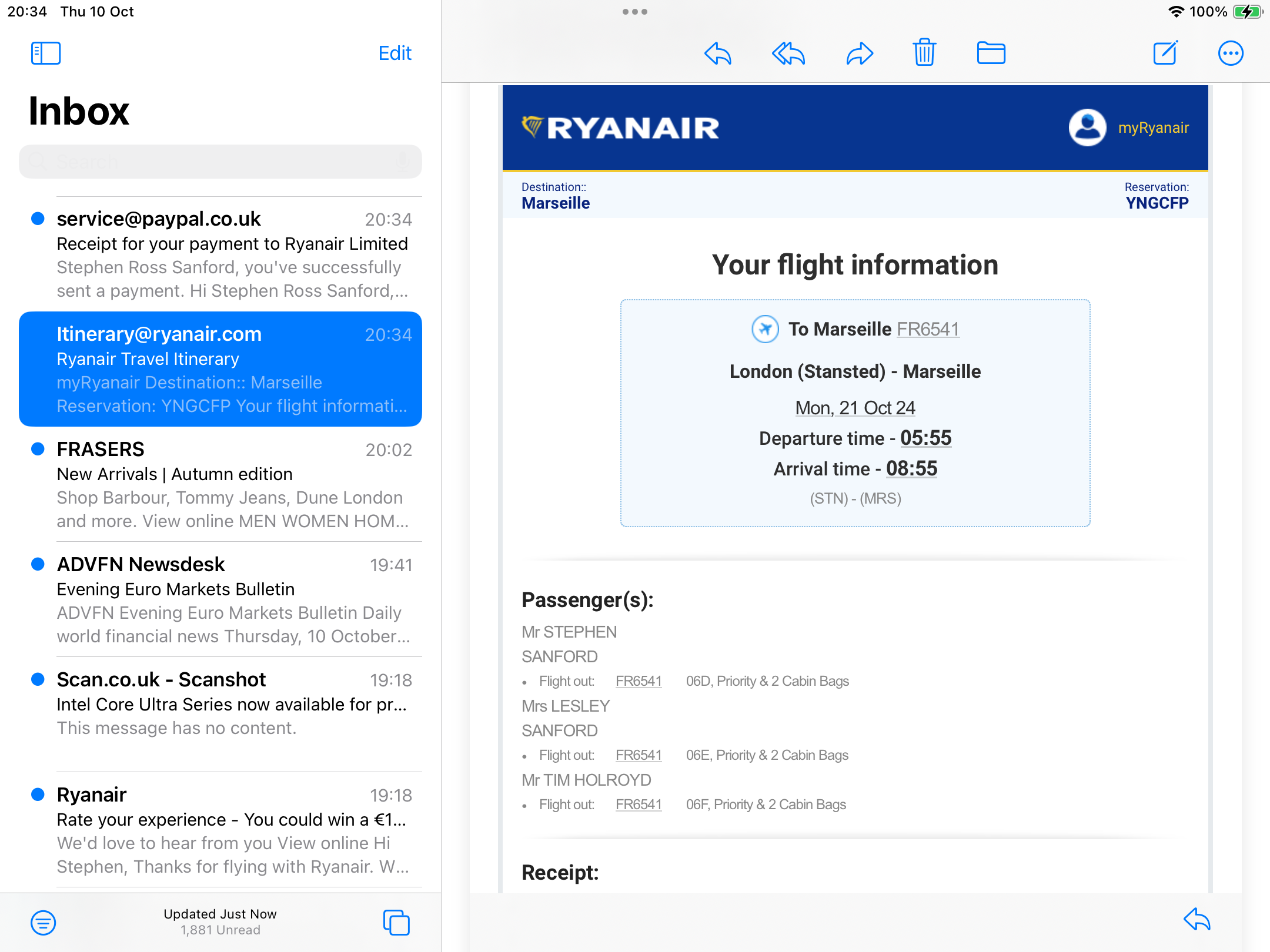Open FRASERS New Arrivals email
The image size is (1270, 952).
coord(220,484)
